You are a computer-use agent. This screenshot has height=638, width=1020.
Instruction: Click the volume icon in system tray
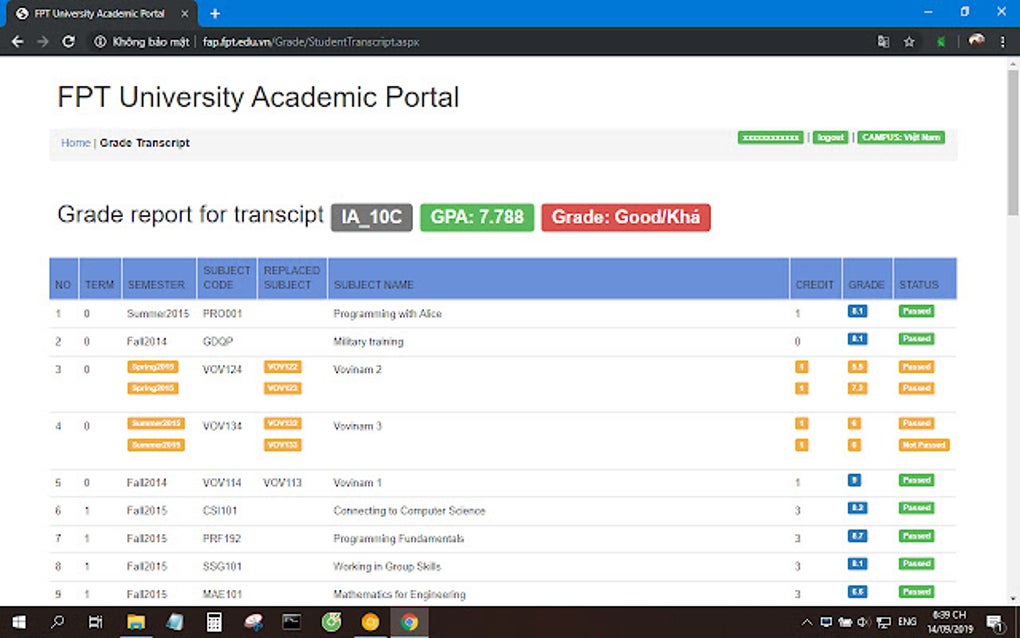coord(864,621)
